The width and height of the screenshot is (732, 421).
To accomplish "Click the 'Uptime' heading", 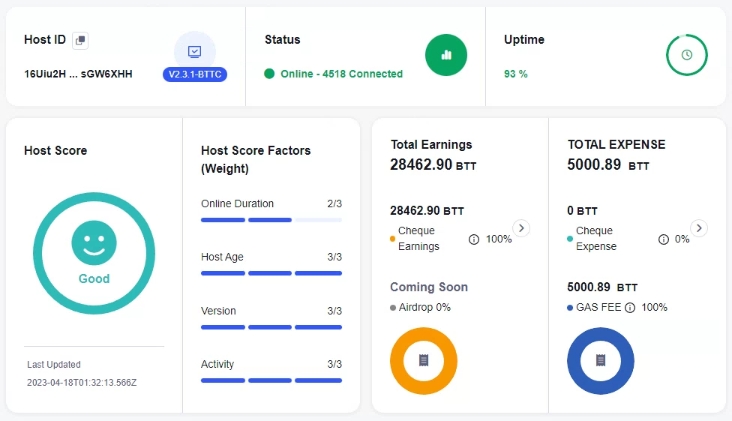I will click(x=524, y=40).
